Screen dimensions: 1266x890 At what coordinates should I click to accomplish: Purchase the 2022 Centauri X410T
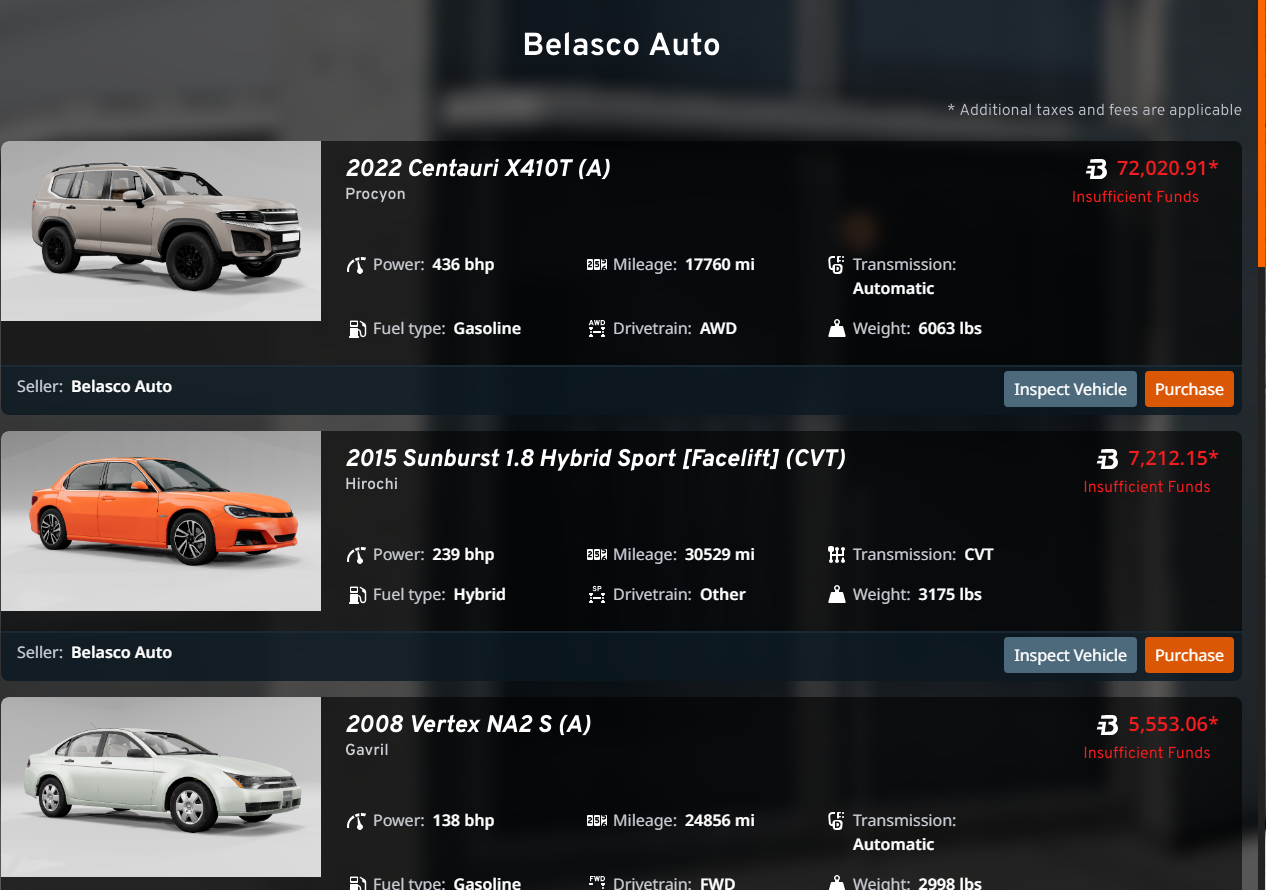1189,390
